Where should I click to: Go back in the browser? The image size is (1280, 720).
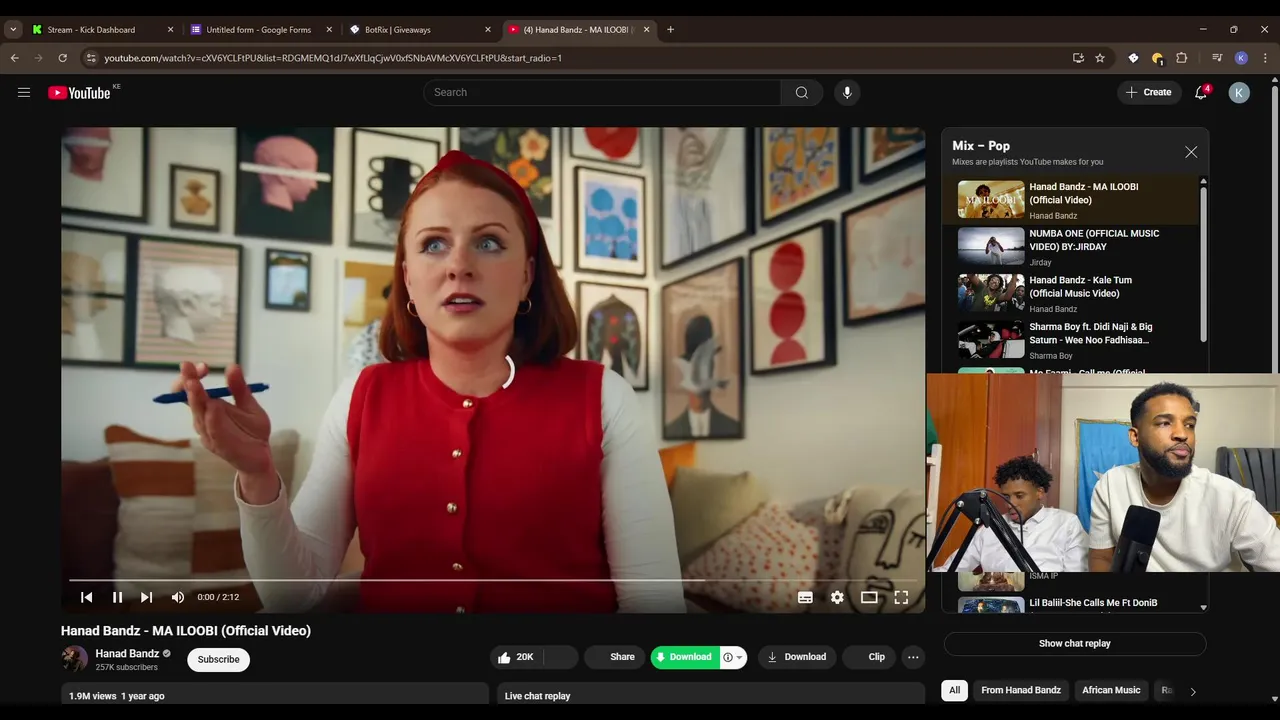(x=14, y=58)
